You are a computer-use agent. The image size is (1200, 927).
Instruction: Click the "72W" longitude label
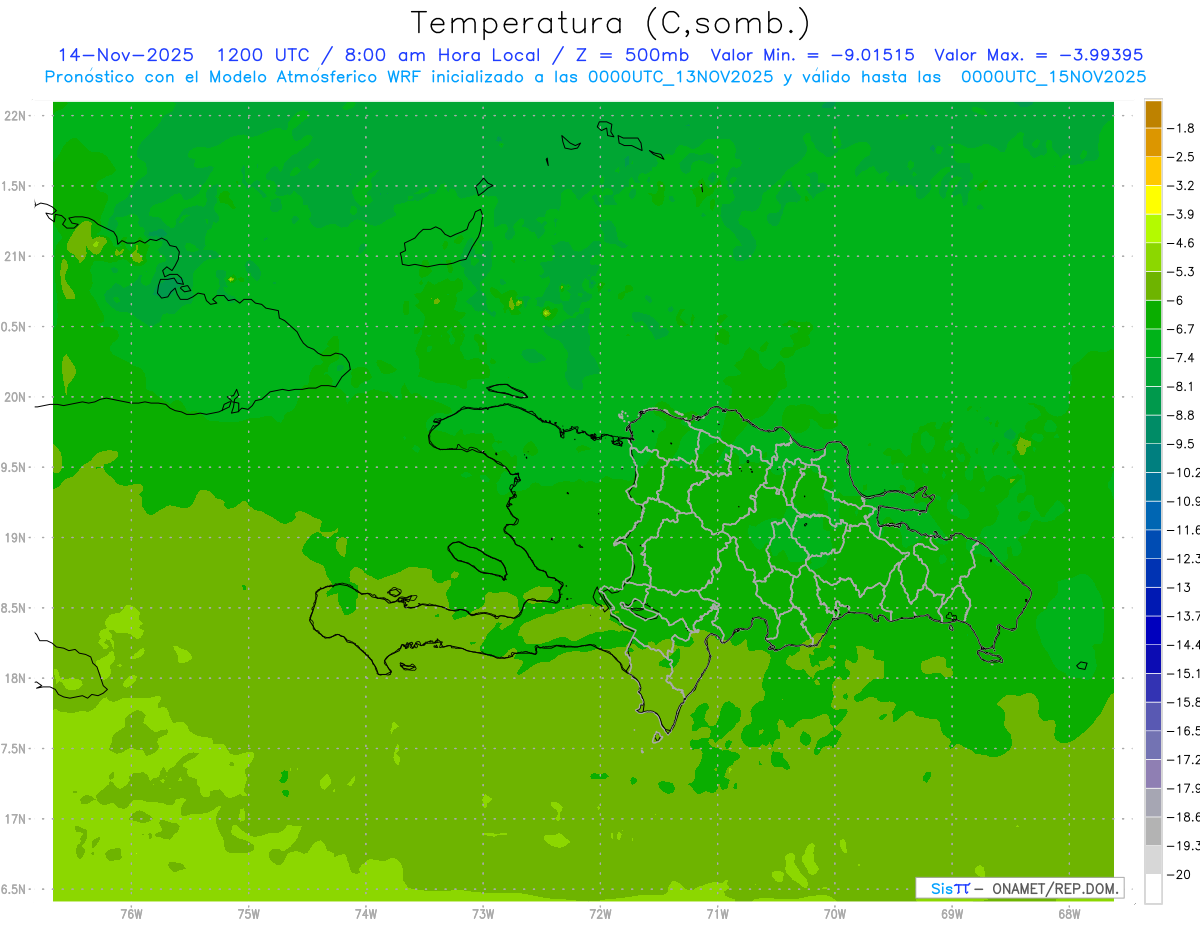(x=600, y=914)
